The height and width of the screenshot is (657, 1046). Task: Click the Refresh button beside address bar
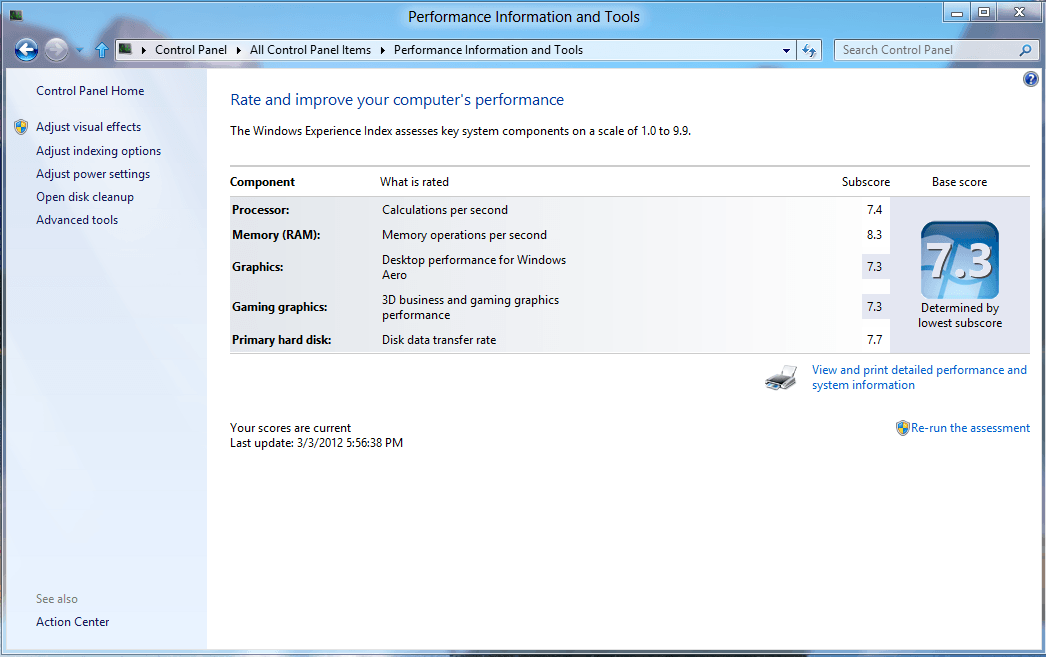(810, 50)
